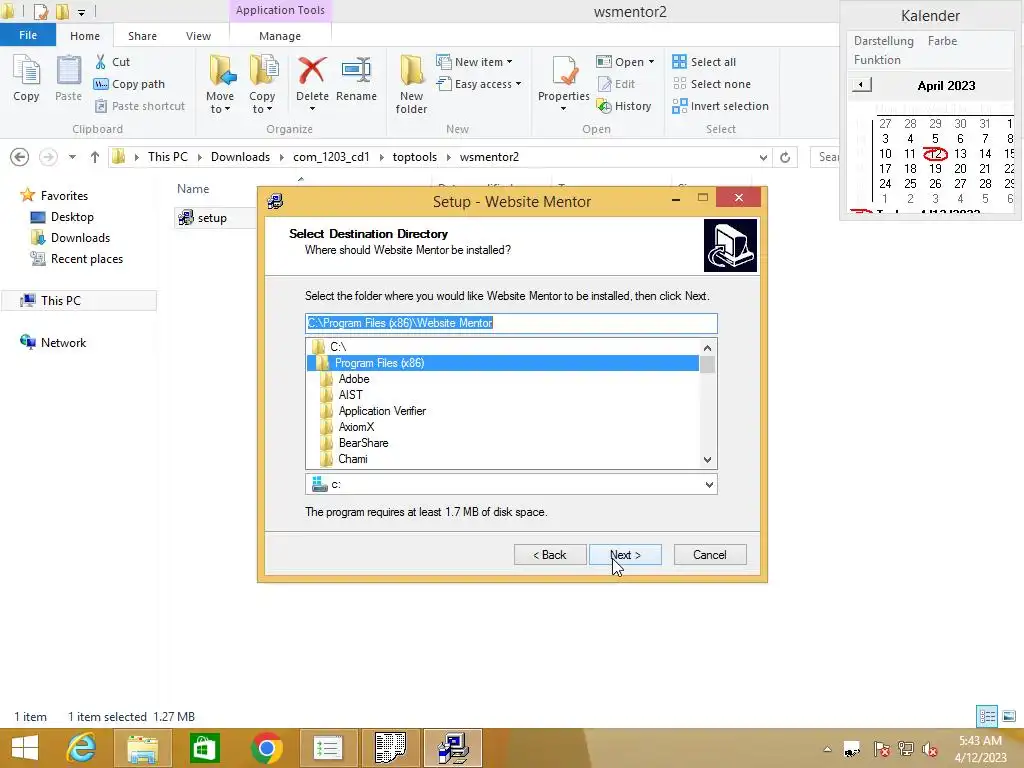Click Next in the Setup wizard
1024x768 pixels.
click(625, 554)
